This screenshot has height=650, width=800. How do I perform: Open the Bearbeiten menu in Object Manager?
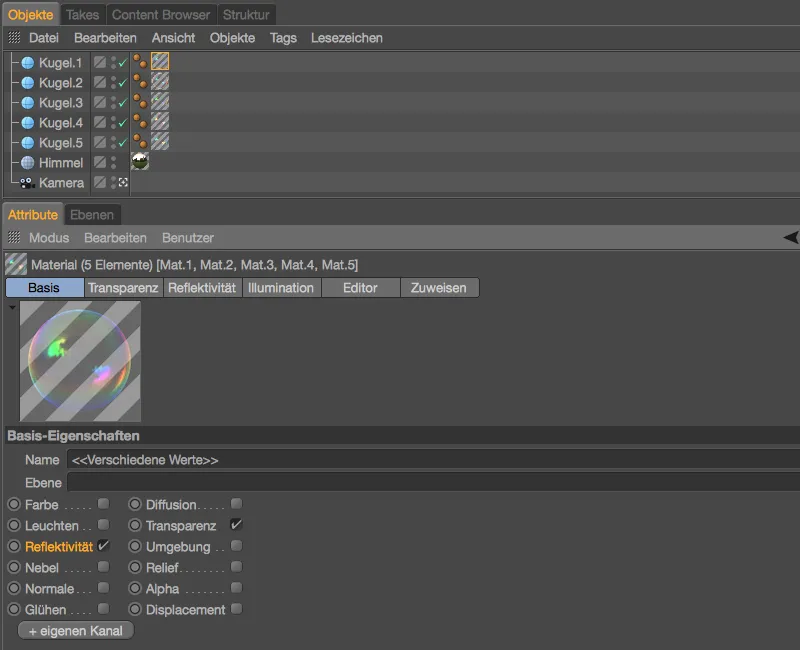105,38
